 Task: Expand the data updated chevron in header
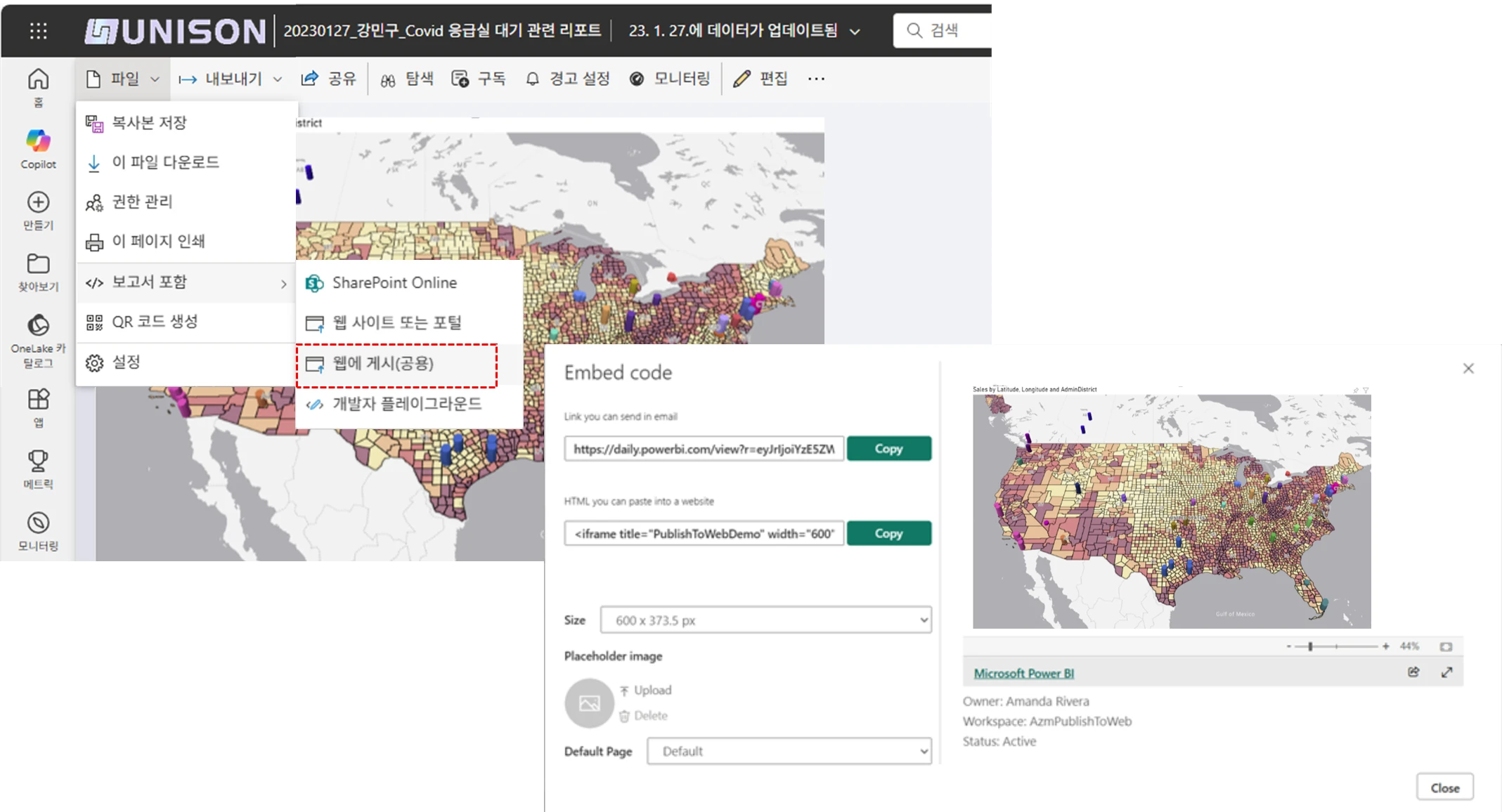pos(855,32)
